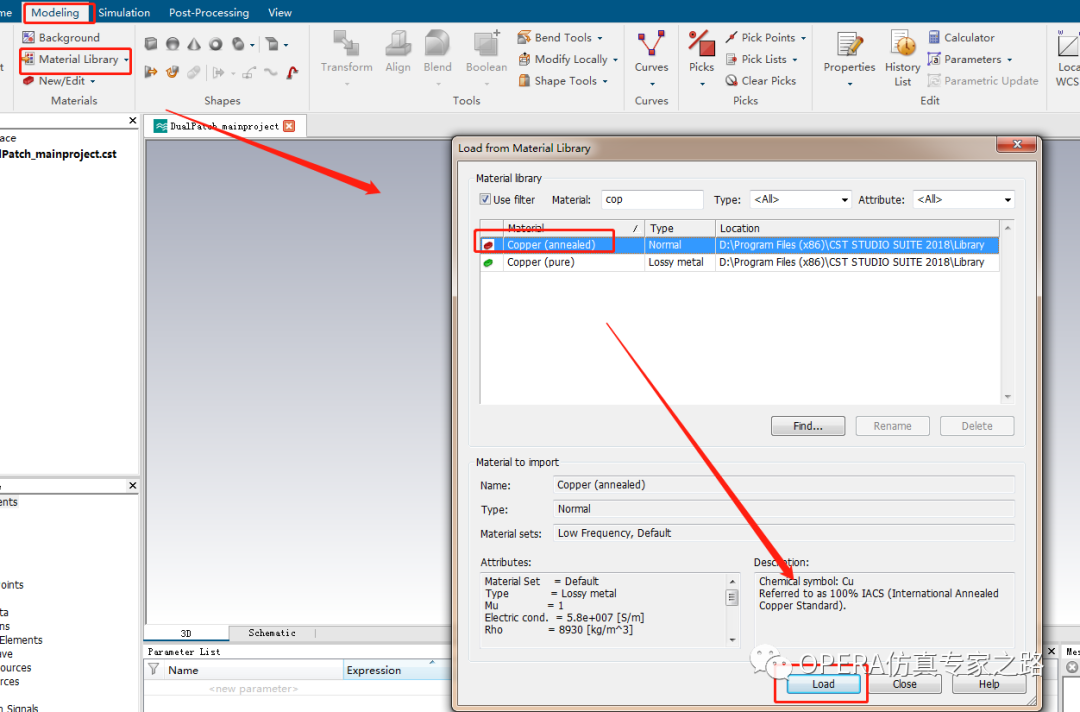Viewport: 1080px width, 712px height.
Task: Click the Material Library icon
Action: click(x=28, y=59)
